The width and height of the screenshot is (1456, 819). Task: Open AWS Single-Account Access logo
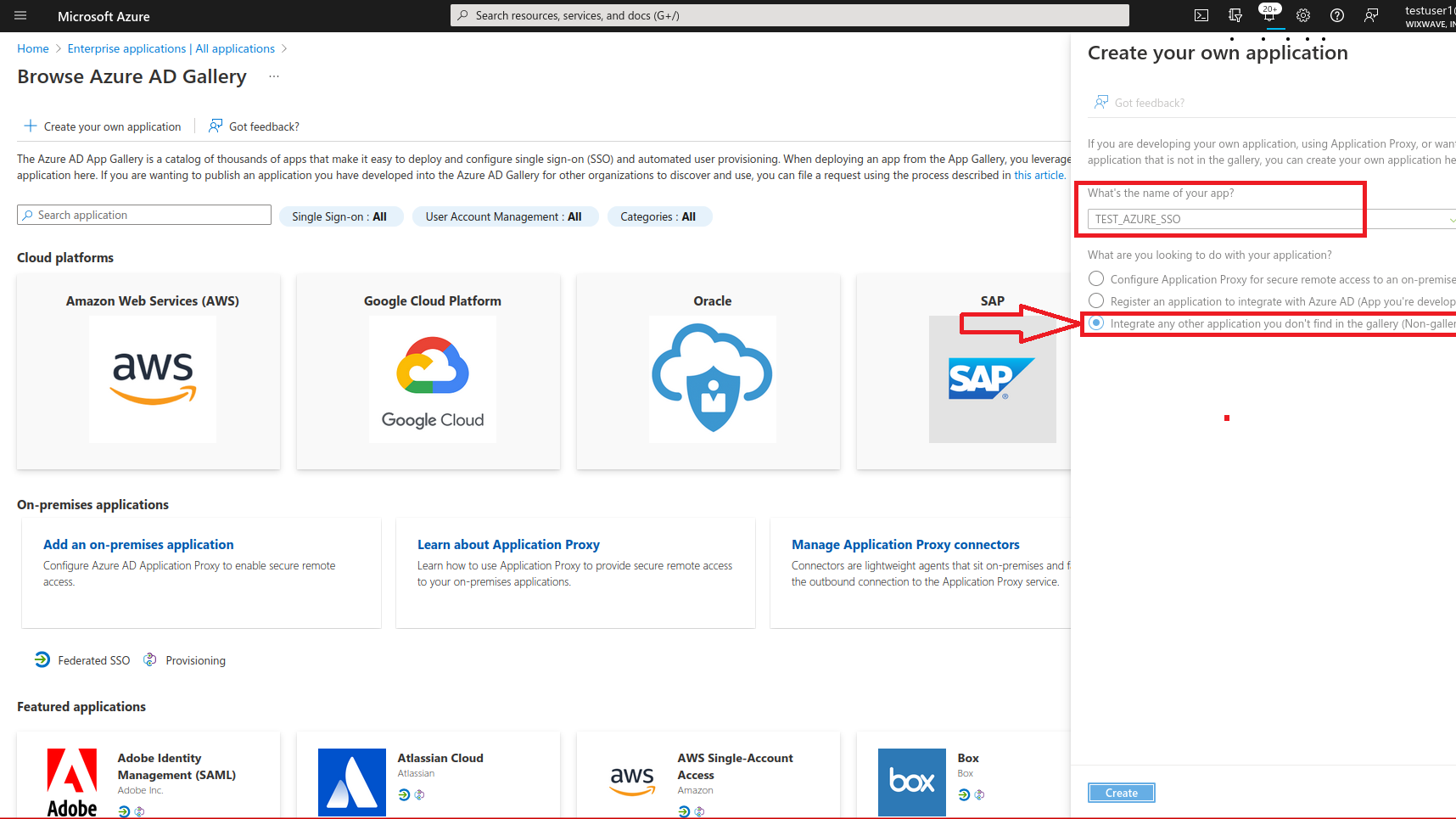(x=632, y=783)
